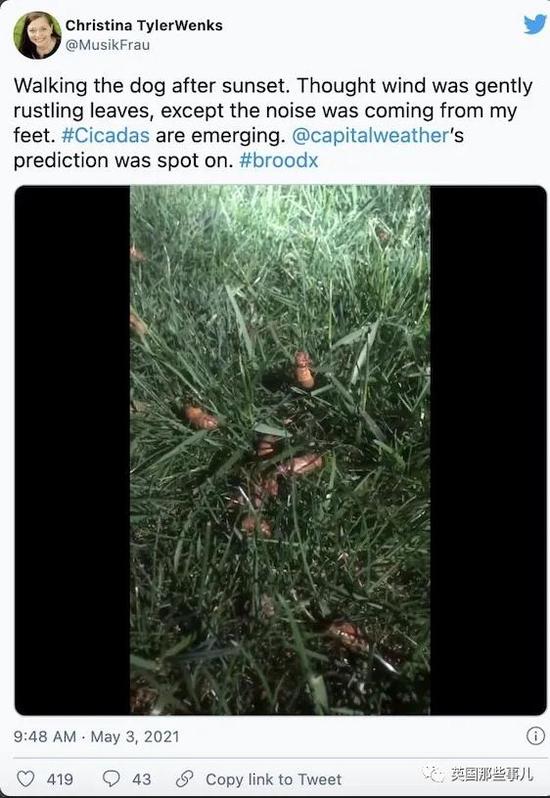Click the WeChat watermark logo

pos(432,774)
